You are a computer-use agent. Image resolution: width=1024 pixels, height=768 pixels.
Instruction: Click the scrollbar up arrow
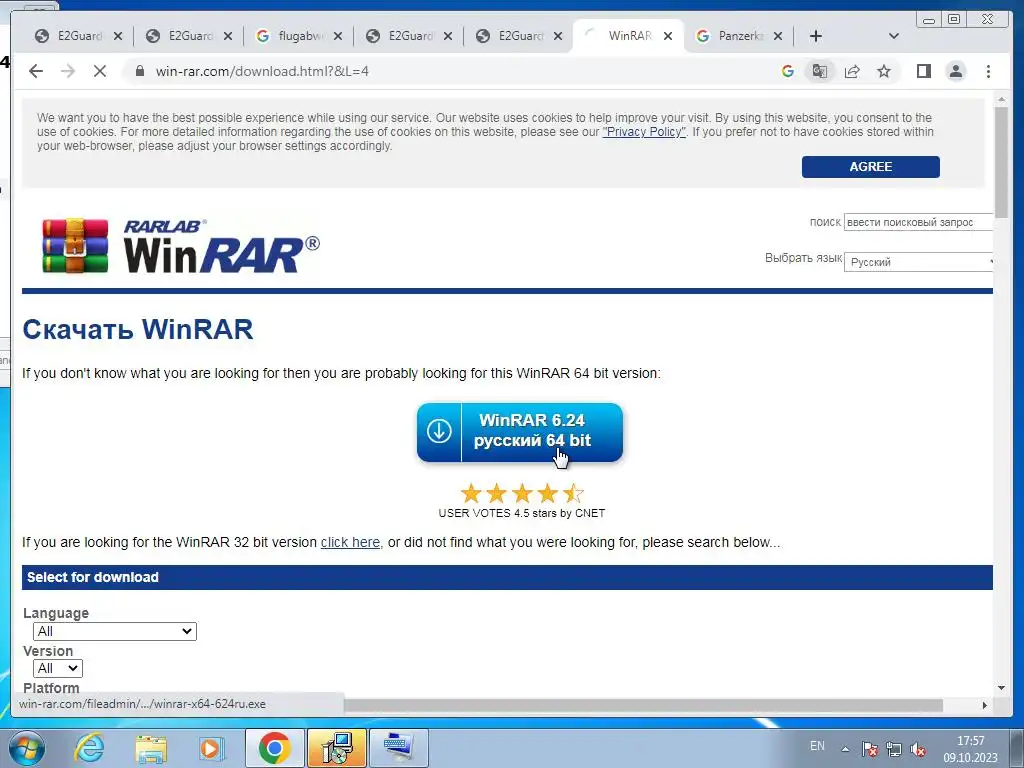(1001, 99)
